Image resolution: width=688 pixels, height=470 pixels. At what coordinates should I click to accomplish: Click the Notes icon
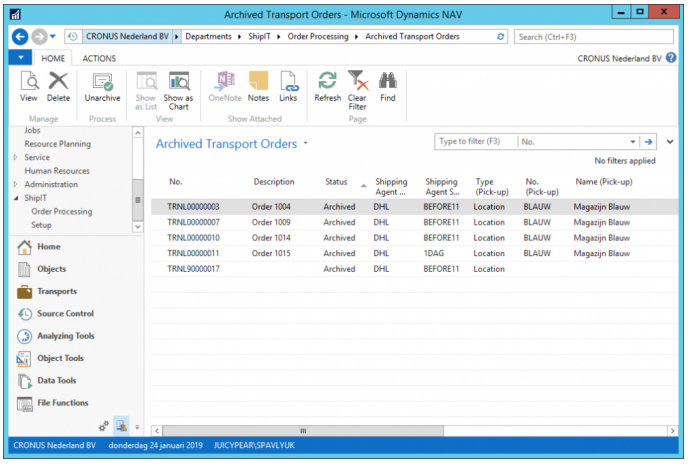pos(258,85)
